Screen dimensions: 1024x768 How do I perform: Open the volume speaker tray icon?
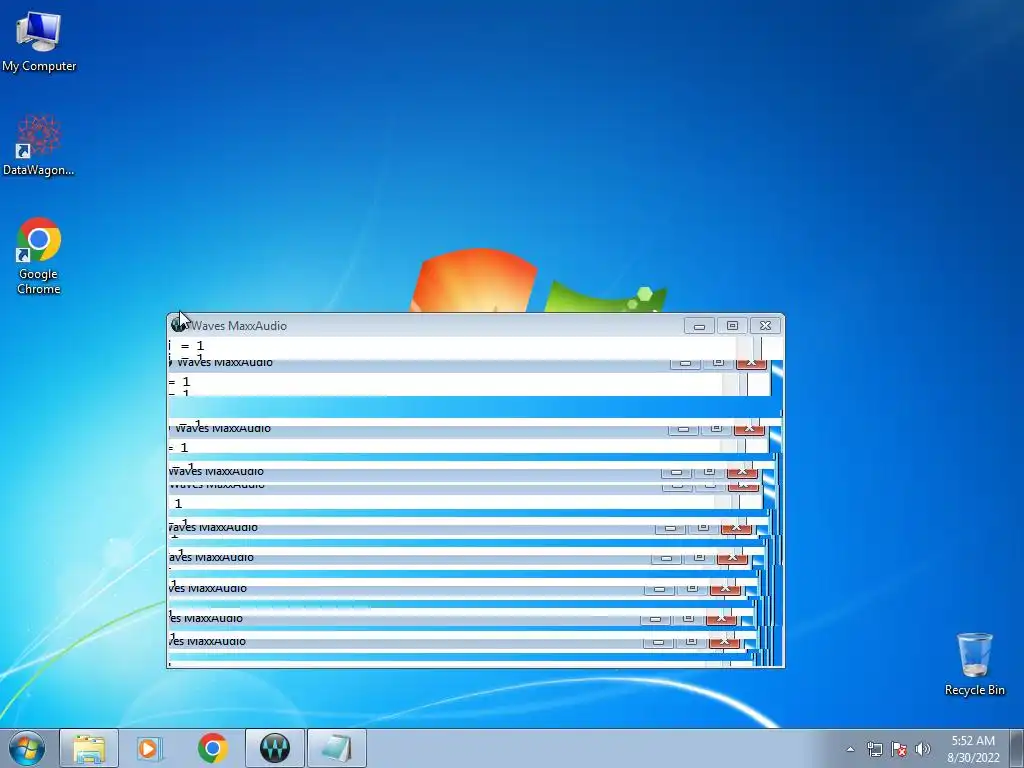923,749
